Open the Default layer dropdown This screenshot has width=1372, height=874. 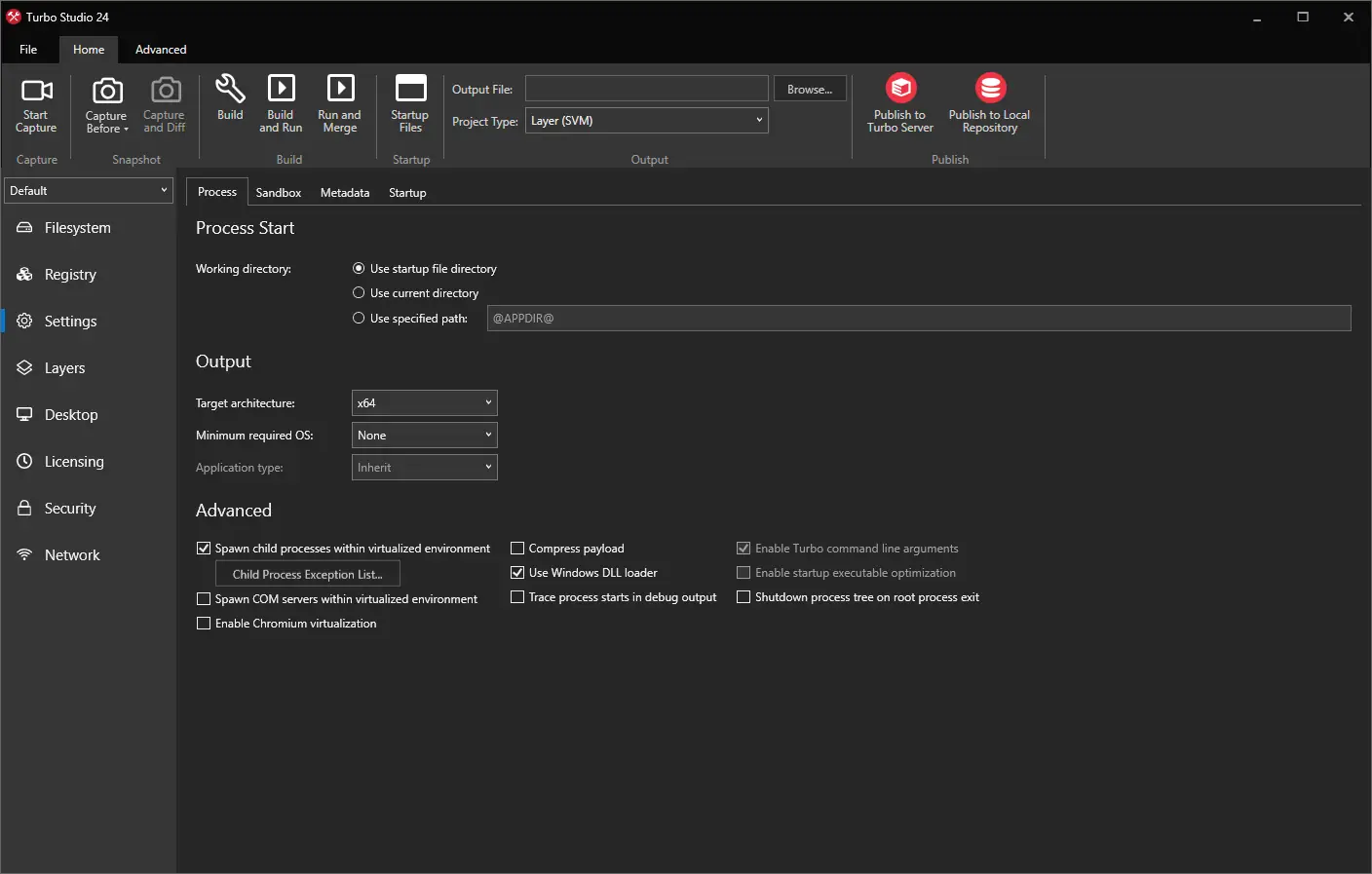89,191
